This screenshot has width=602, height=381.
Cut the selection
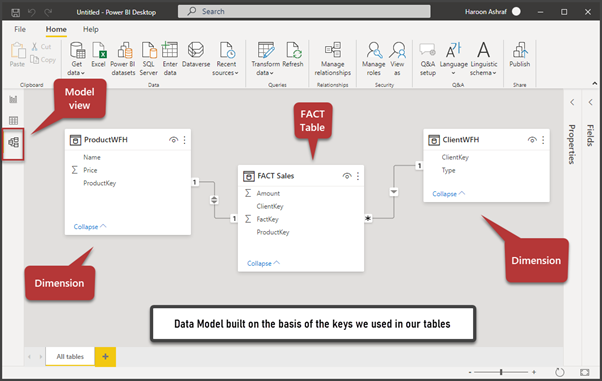41,46
